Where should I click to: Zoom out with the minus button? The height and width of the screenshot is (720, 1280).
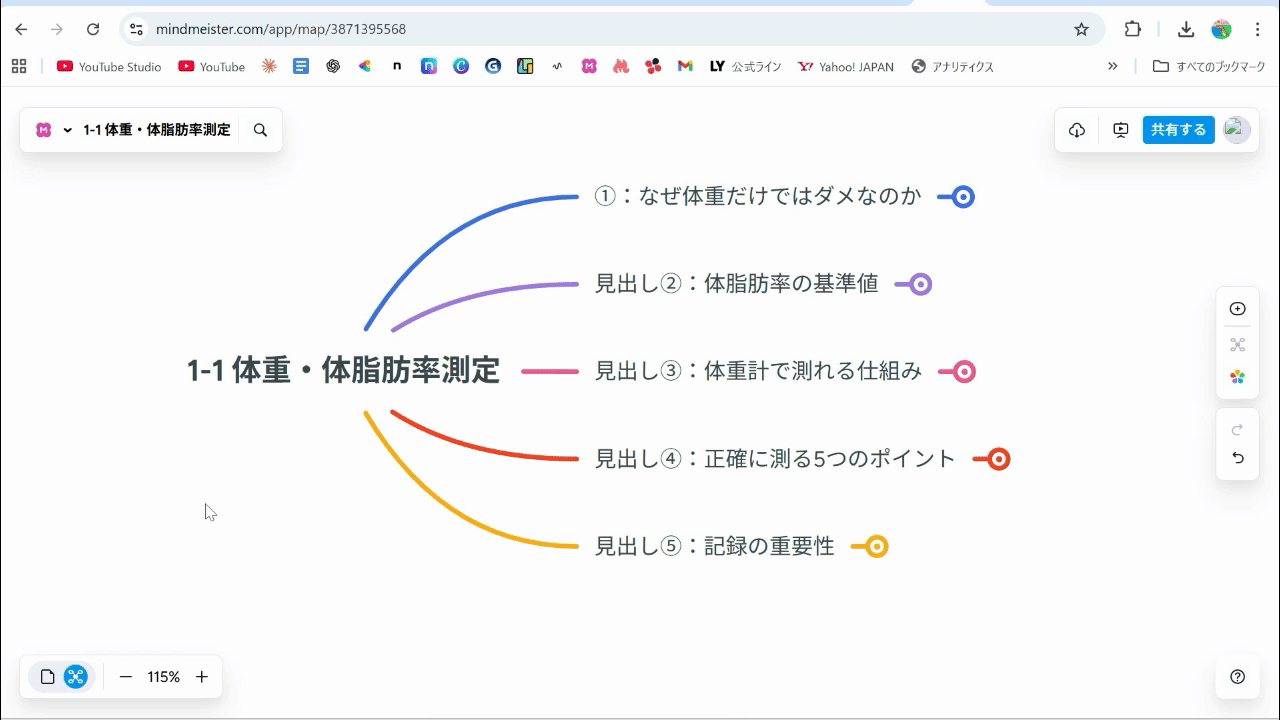pos(126,677)
